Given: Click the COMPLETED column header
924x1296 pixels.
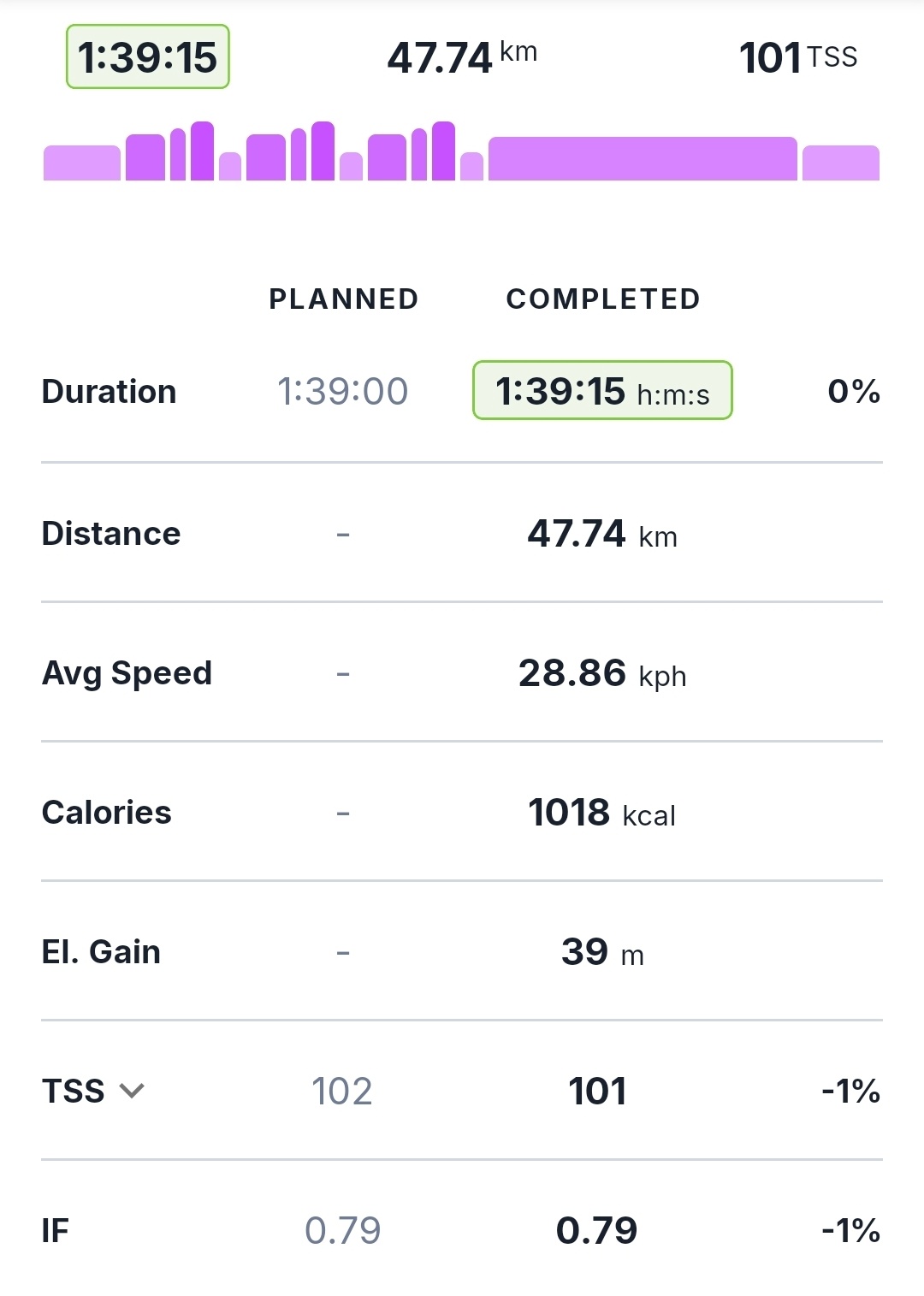Looking at the screenshot, I should click(603, 299).
